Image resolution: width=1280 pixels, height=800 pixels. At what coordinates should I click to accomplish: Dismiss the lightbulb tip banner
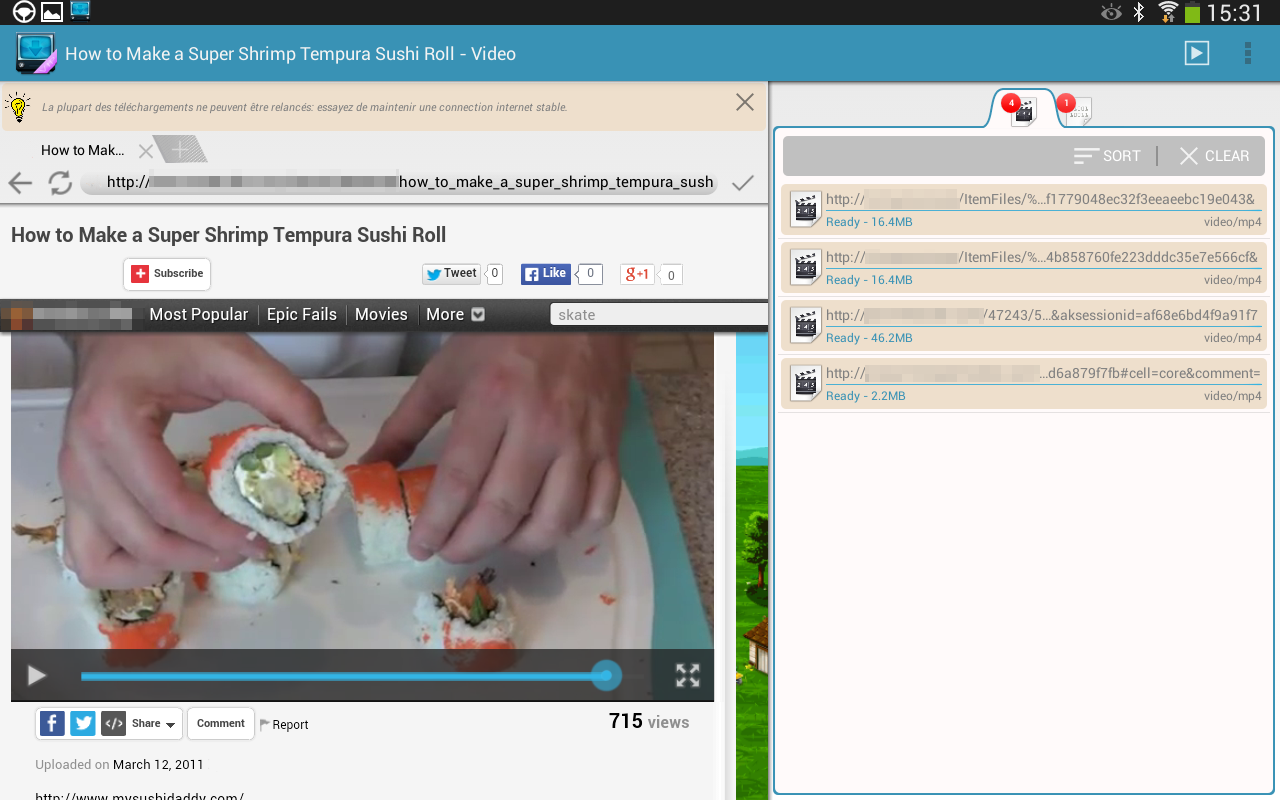(745, 102)
